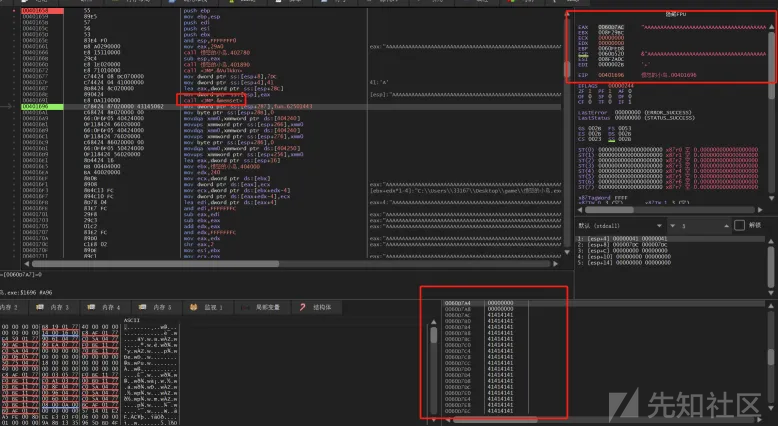
Task: Select argument row 3: [esp+C]
Action: (623, 251)
